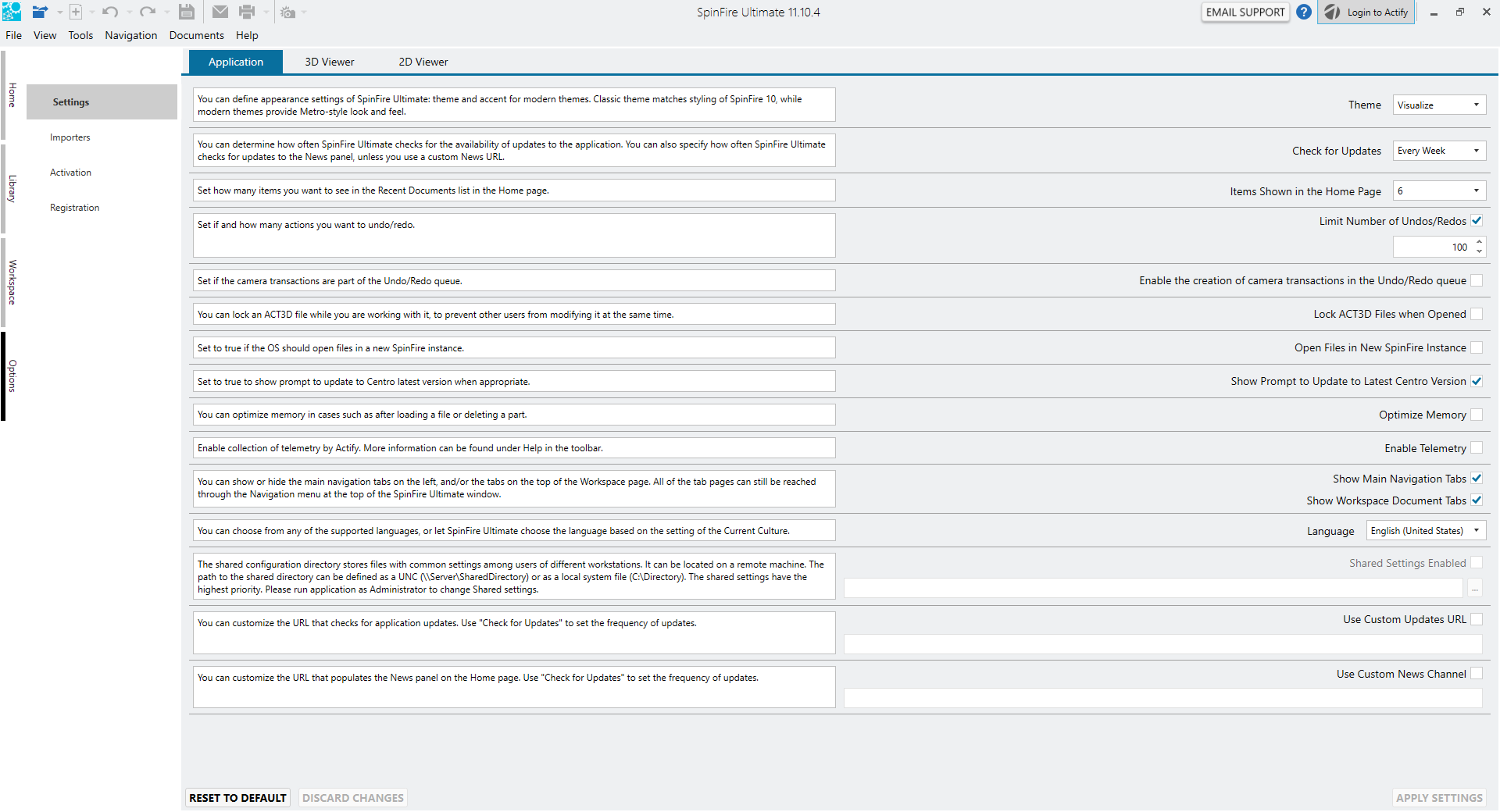This screenshot has width=1500, height=812.
Task: Switch to the 2D Viewer tab
Action: pyautogui.click(x=423, y=62)
